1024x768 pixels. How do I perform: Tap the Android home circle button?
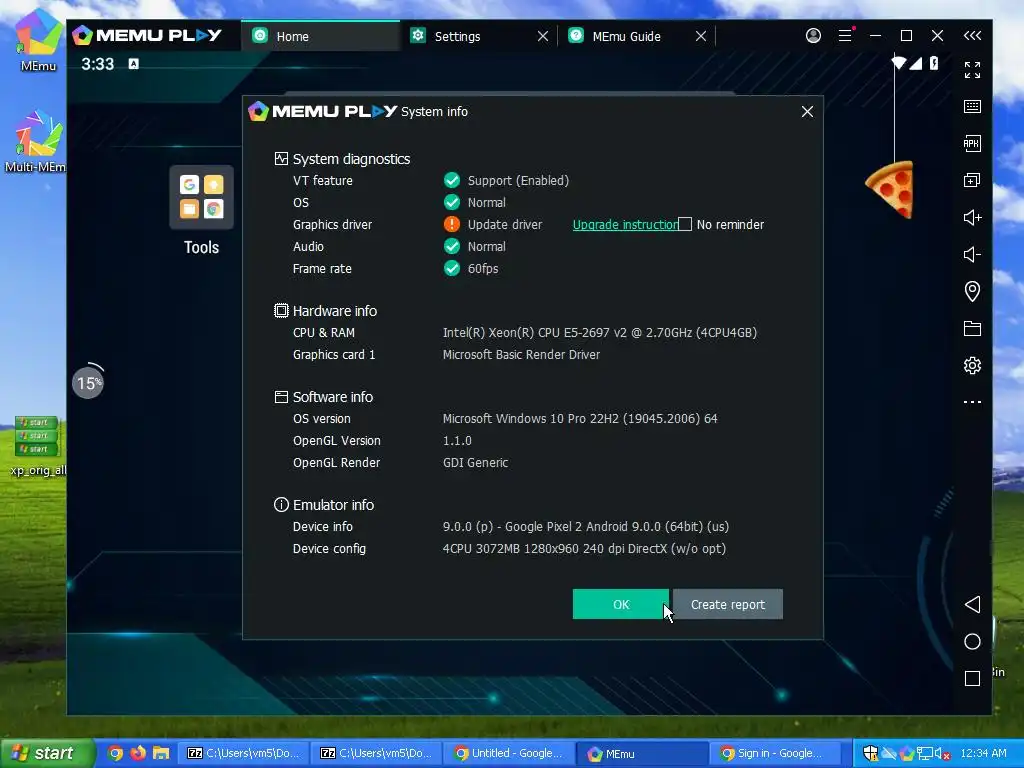pyautogui.click(x=972, y=641)
